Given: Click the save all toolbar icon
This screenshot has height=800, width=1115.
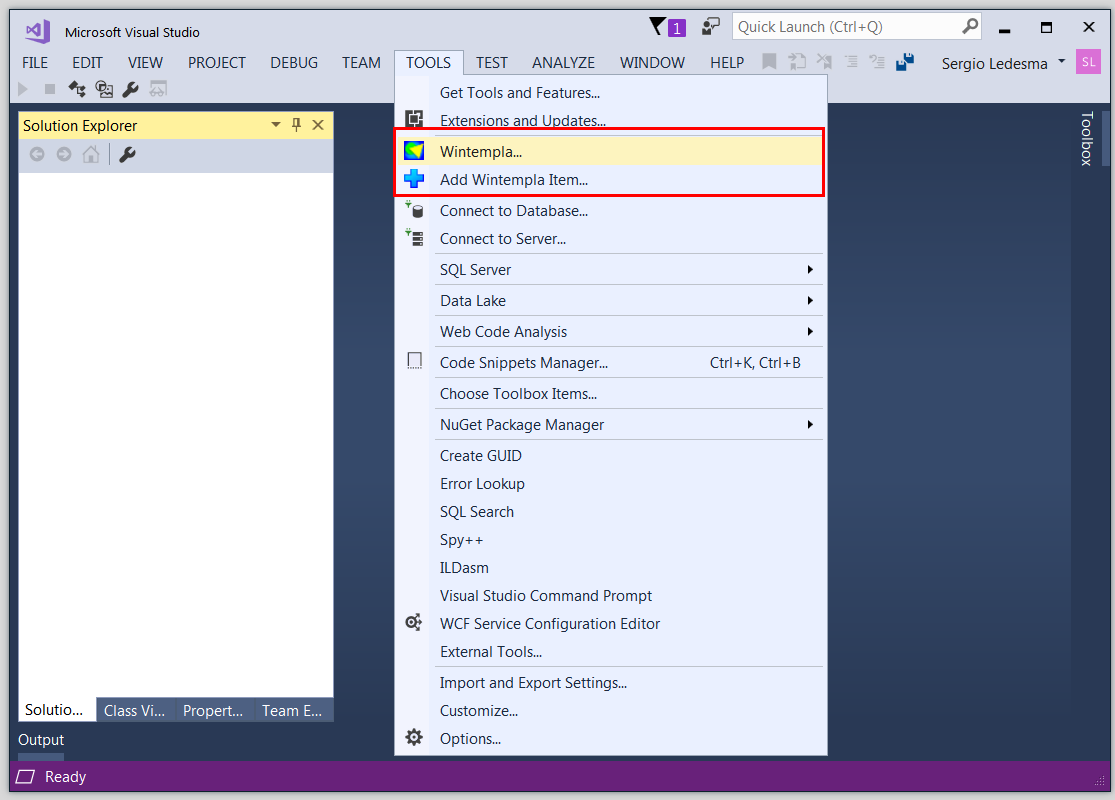Looking at the screenshot, I should click(905, 62).
